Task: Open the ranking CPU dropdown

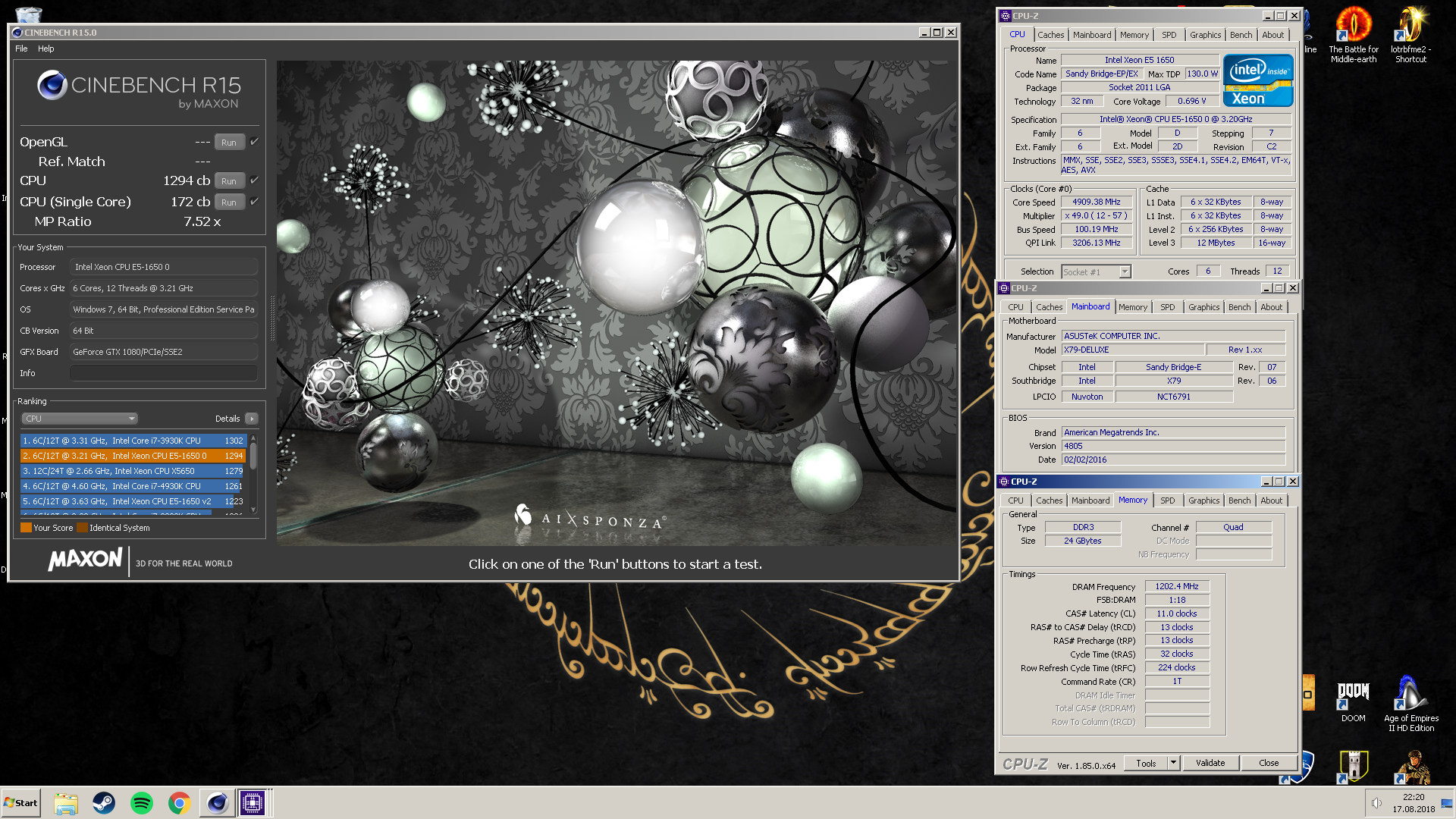Action: [x=79, y=419]
